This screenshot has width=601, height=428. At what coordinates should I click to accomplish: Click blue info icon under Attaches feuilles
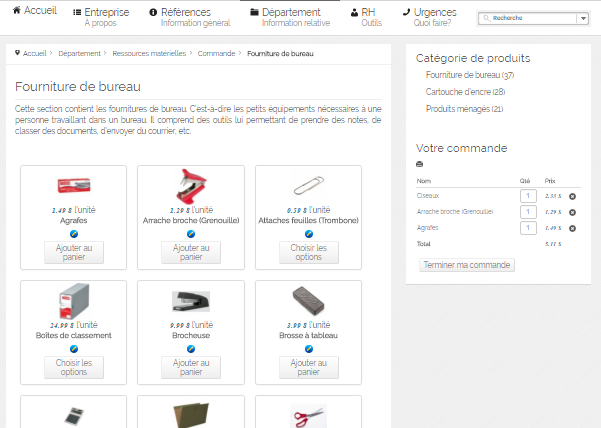click(x=309, y=234)
